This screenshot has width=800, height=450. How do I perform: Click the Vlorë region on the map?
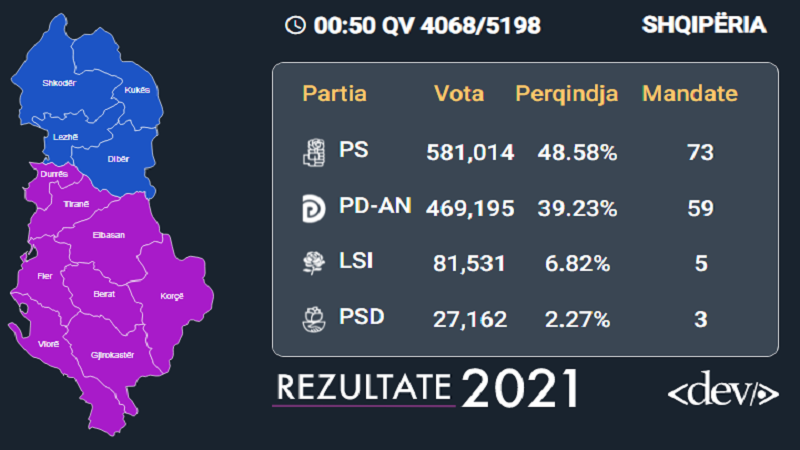[x=48, y=343]
